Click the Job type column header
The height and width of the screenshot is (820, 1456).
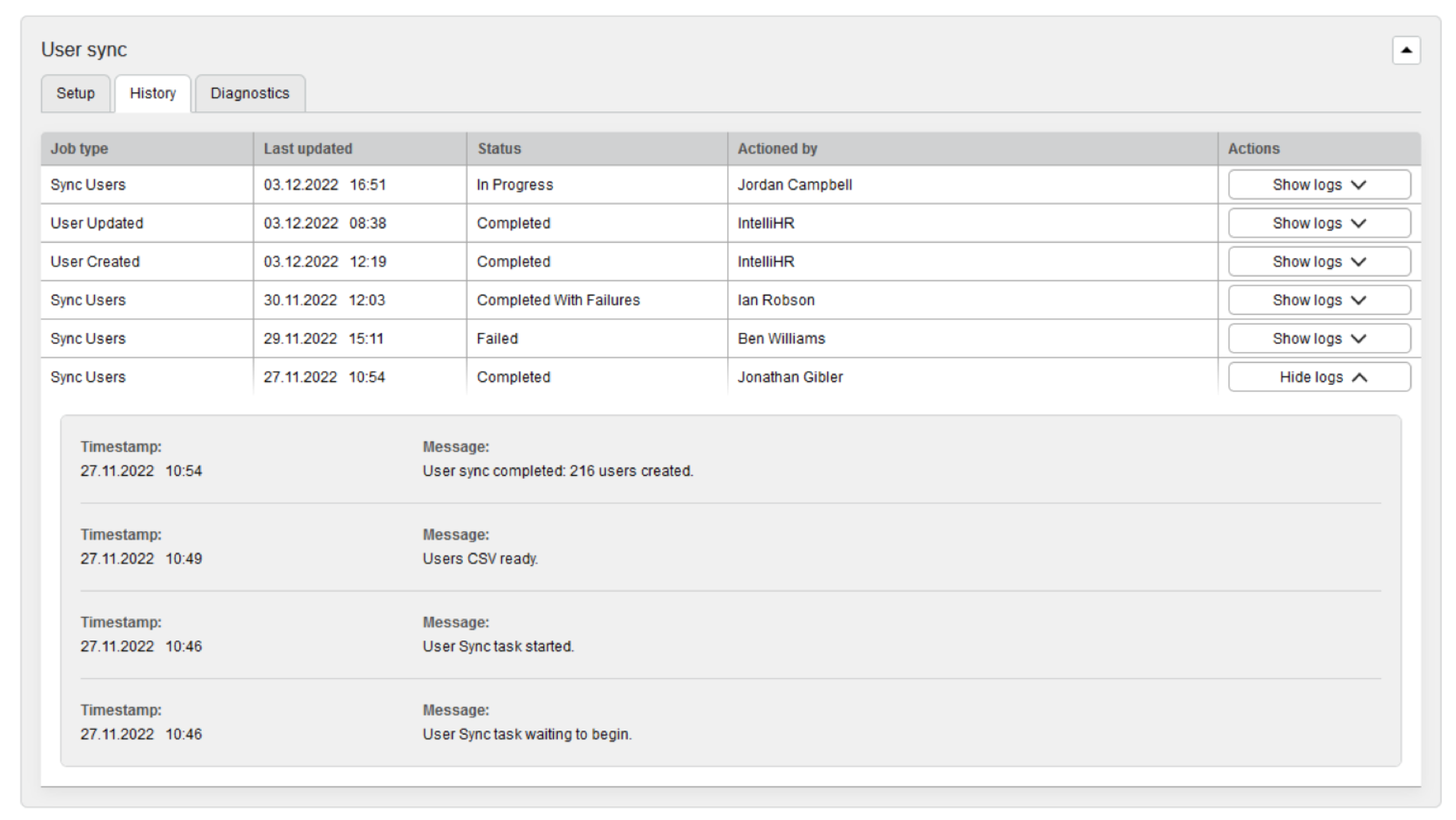(79, 149)
